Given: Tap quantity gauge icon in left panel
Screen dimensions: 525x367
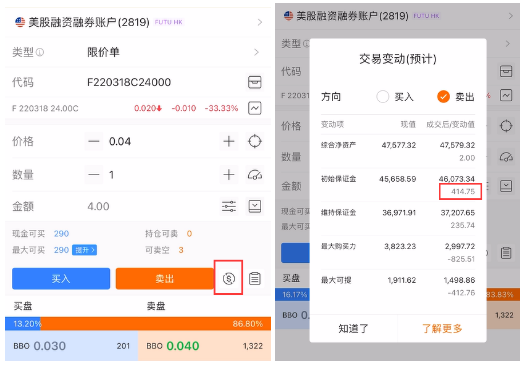Looking at the screenshot, I should click(254, 174).
